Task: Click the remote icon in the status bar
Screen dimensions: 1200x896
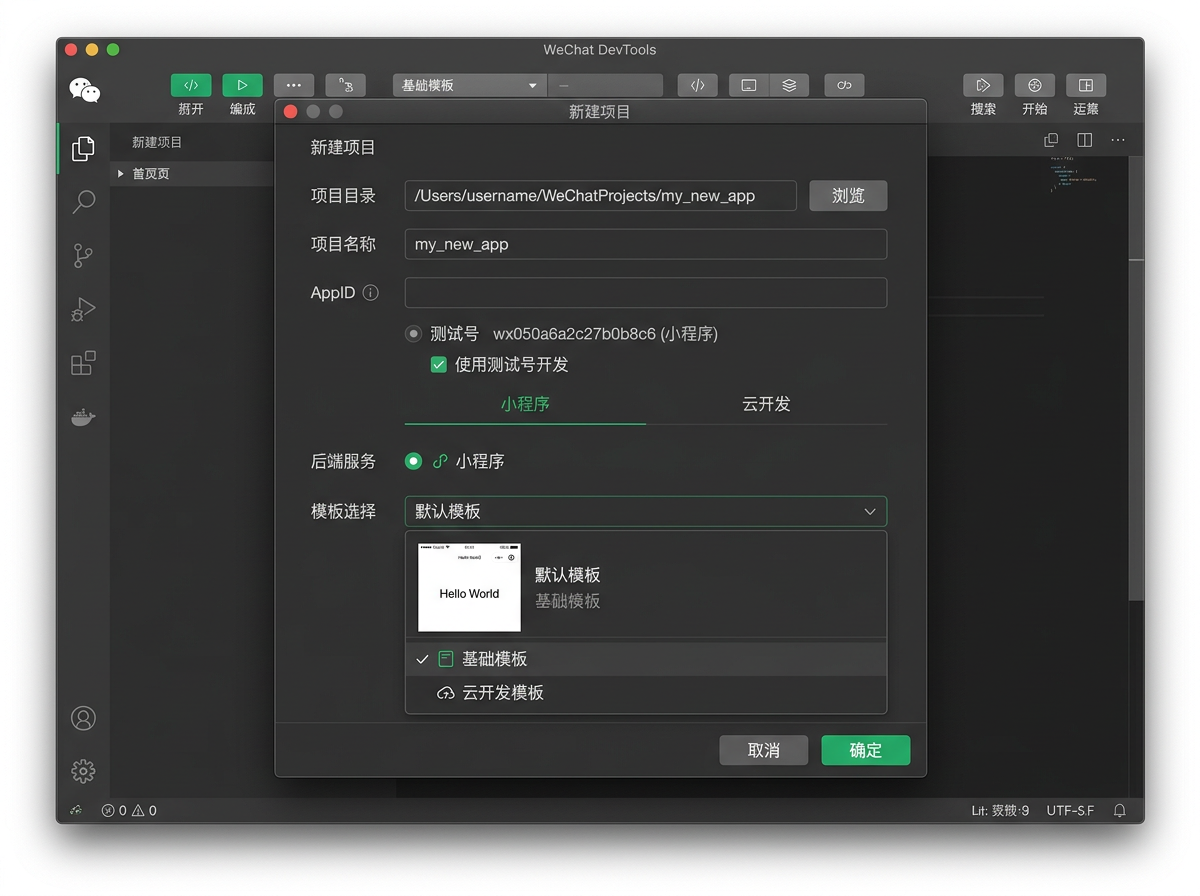Action: pyautogui.click(x=75, y=810)
